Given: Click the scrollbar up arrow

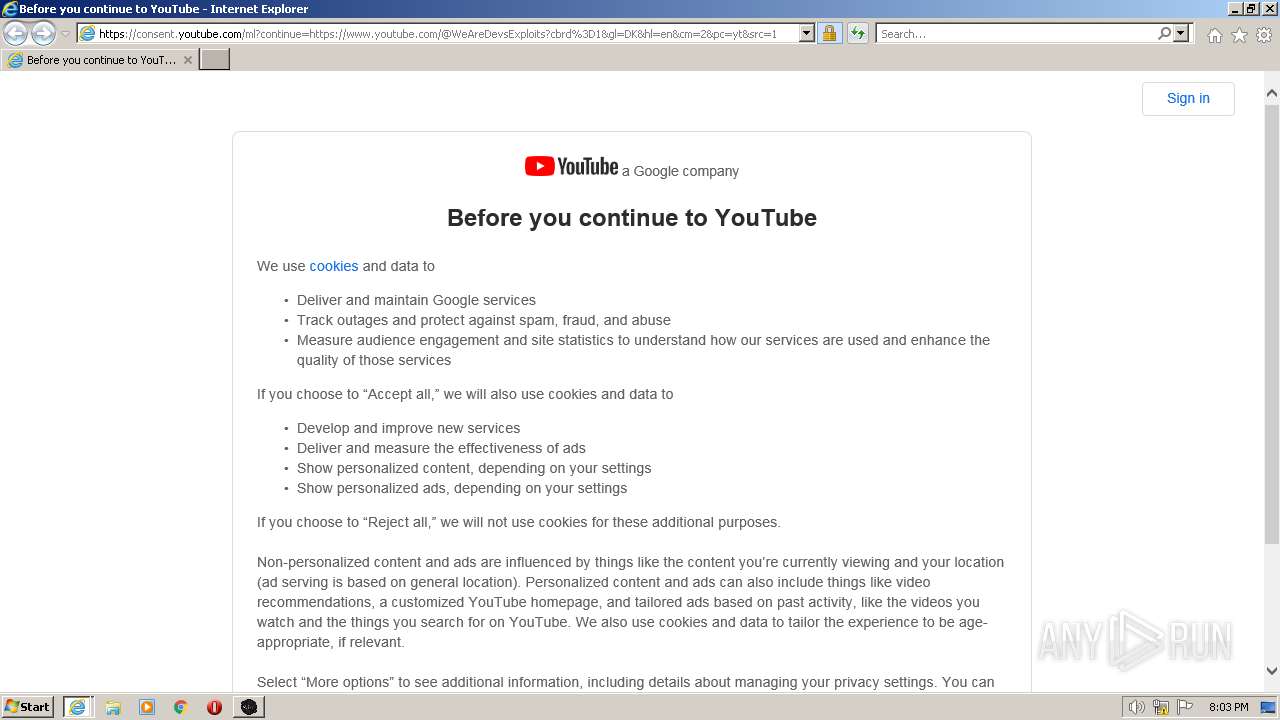Looking at the screenshot, I should click(x=1272, y=93).
